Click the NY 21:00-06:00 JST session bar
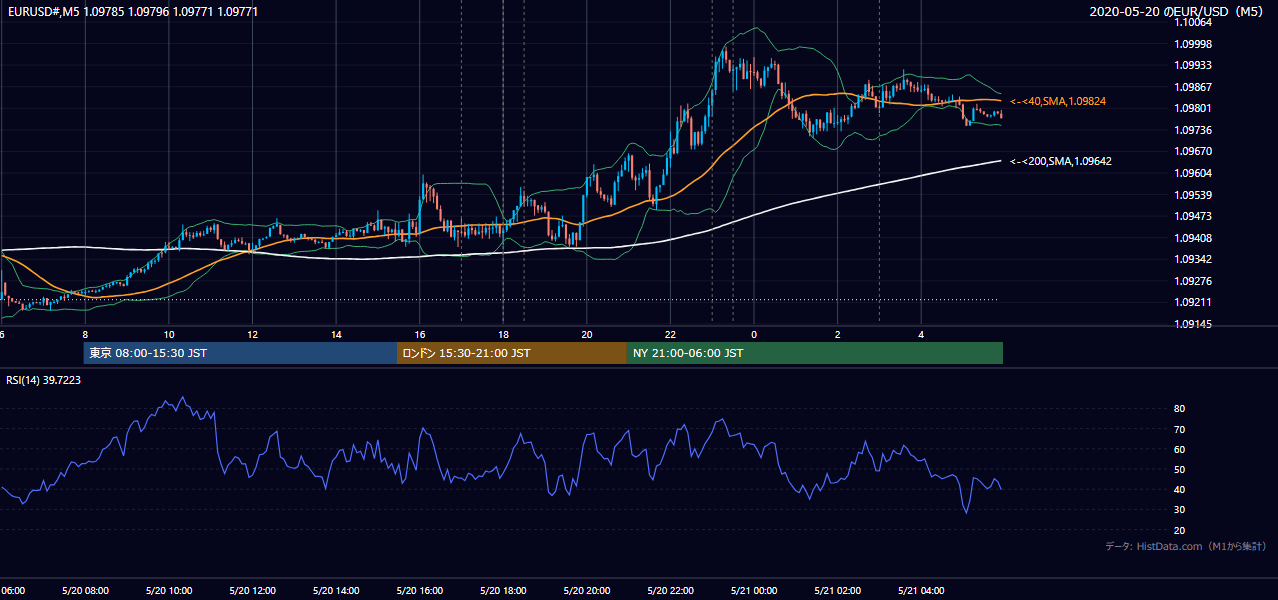The image size is (1278, 600). 815,353
